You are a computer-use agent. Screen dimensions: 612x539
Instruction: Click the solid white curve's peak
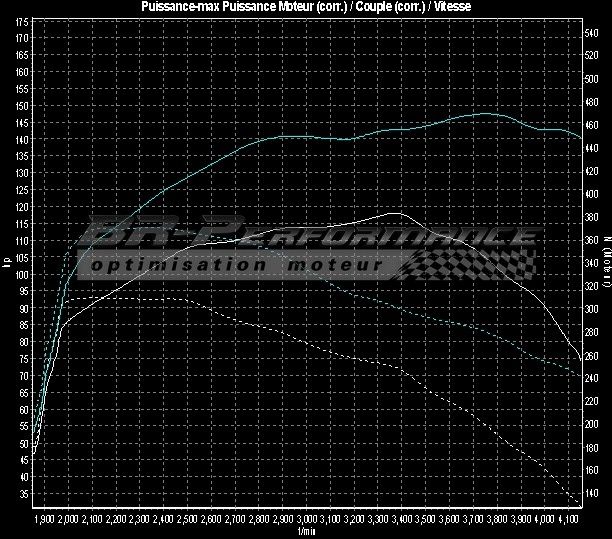396,213
